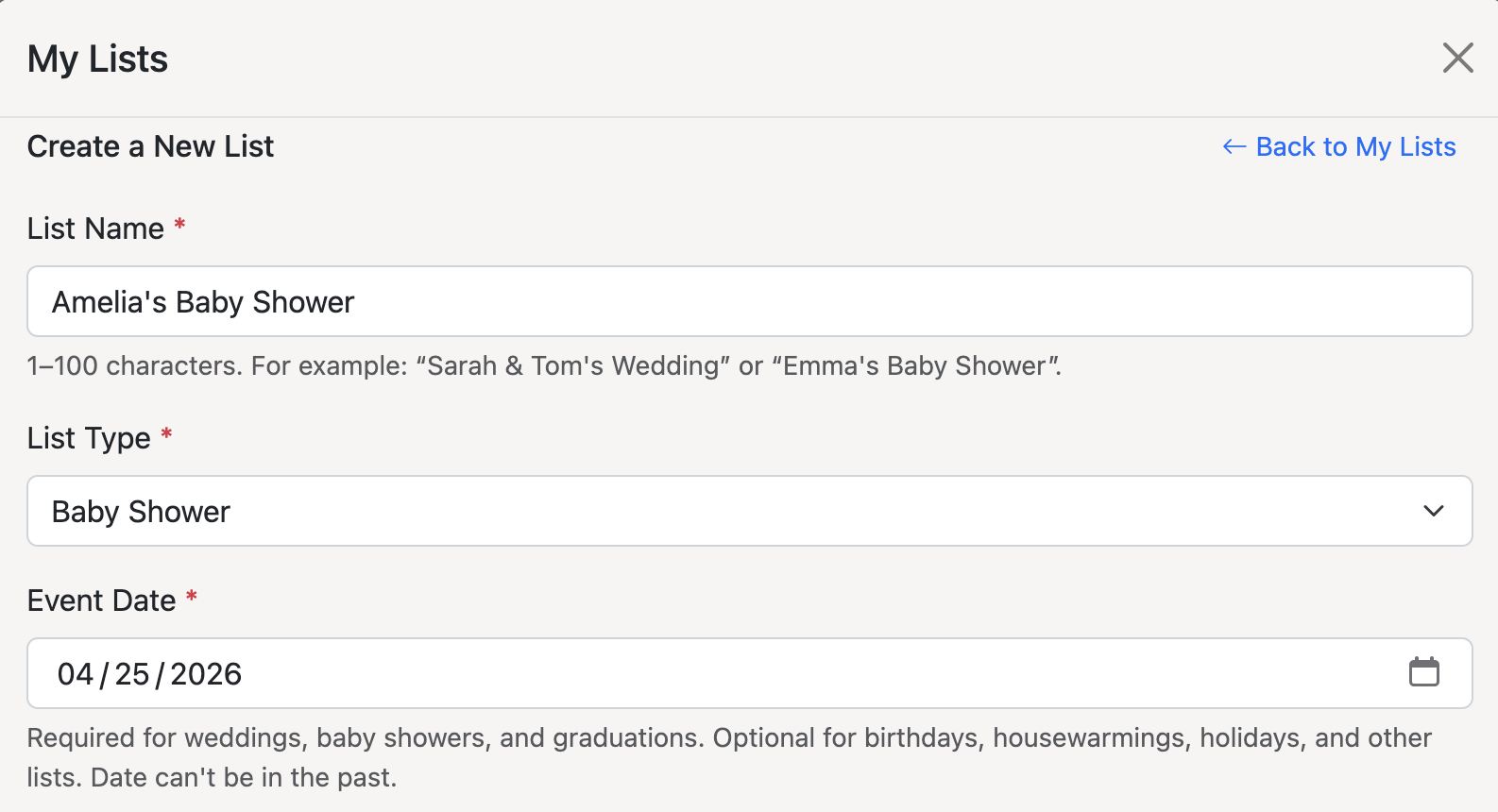Viewport: 1498px width, 812px height.
Task: Click the 'My Lists' dialog title
Action: point(97,58)
